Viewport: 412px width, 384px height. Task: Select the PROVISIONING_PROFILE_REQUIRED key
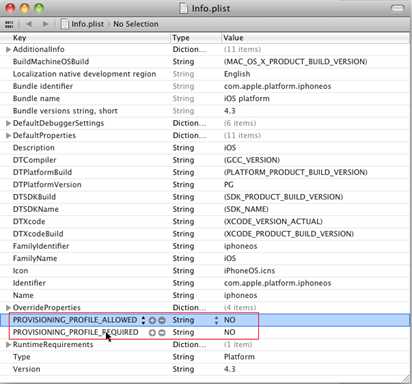pyautogui.click(x=75, y=332)
